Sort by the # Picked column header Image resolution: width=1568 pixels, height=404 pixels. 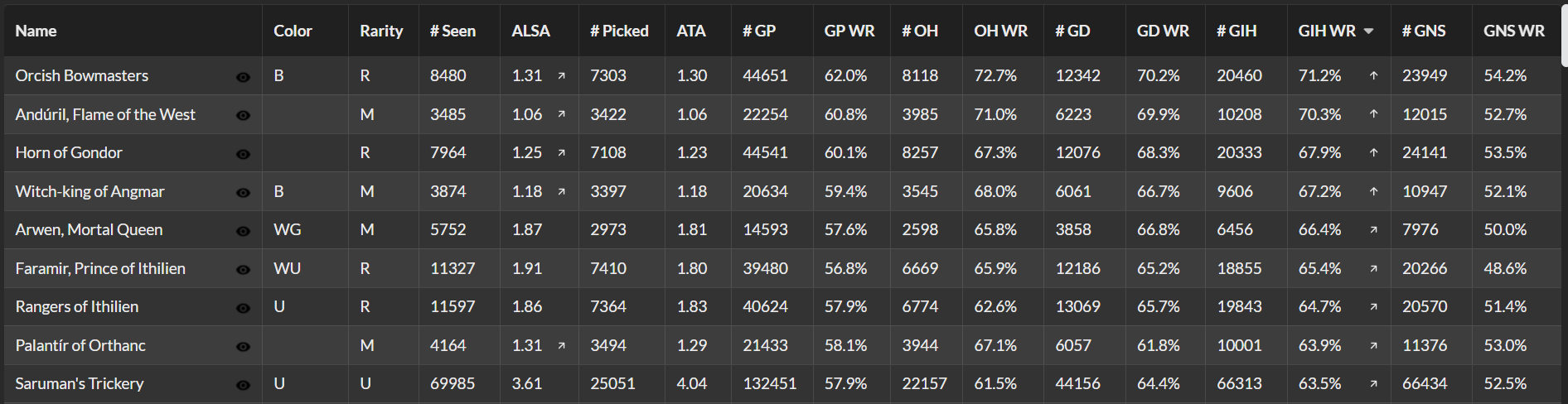pos(619,31)
